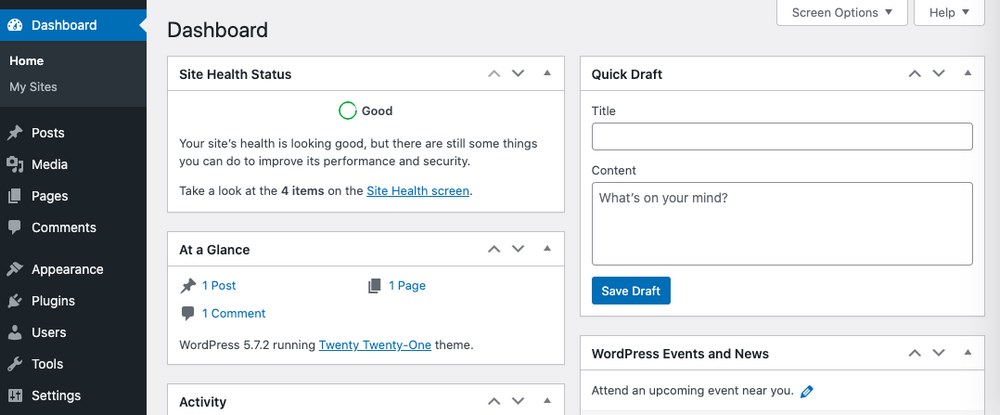Open the 1 Comment link
The height and width of the screenshot is (415, 1000).
[233, 314]
